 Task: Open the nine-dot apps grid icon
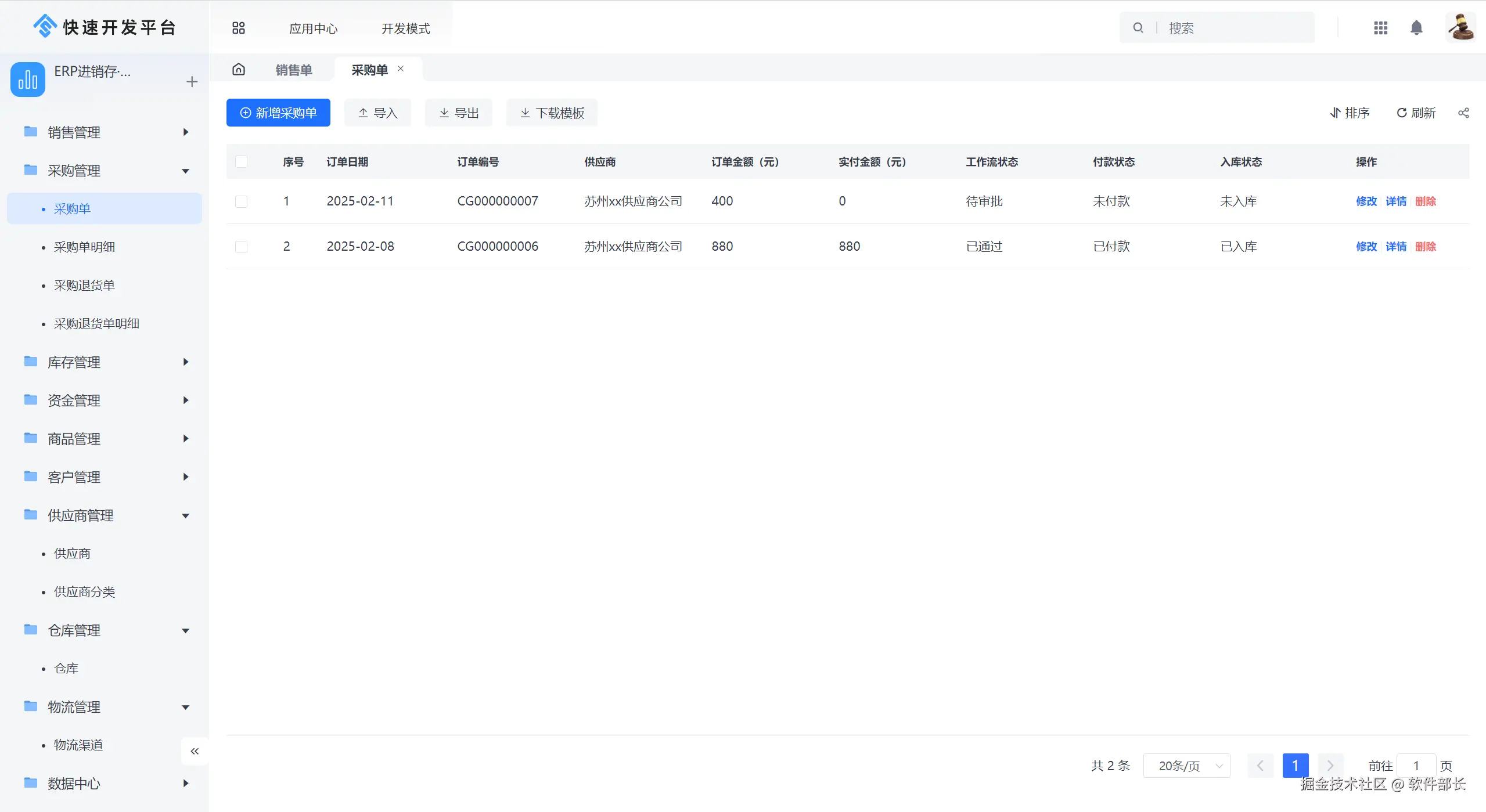tap(1380, 28)
